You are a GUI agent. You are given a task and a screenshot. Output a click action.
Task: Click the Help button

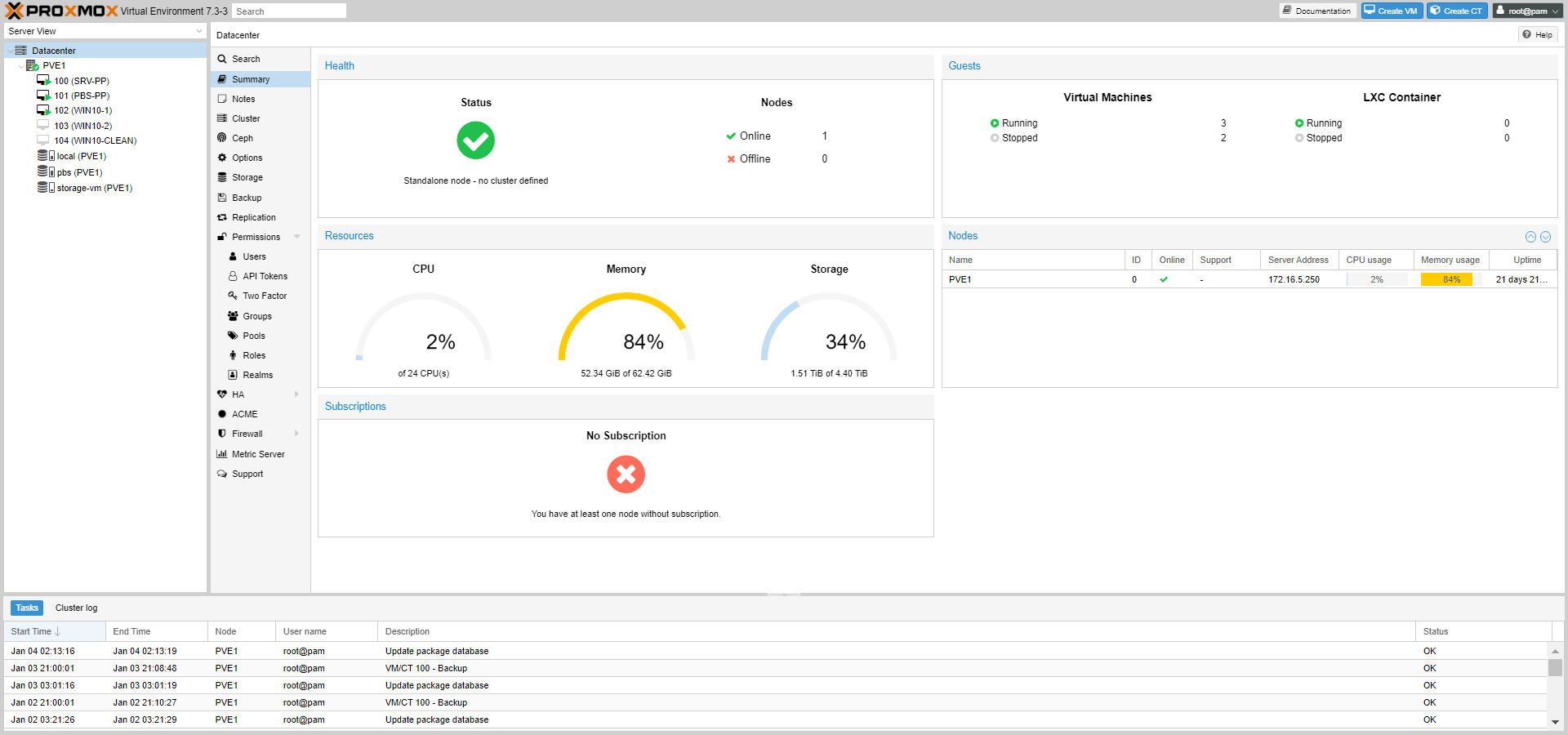click(1538, 34)
